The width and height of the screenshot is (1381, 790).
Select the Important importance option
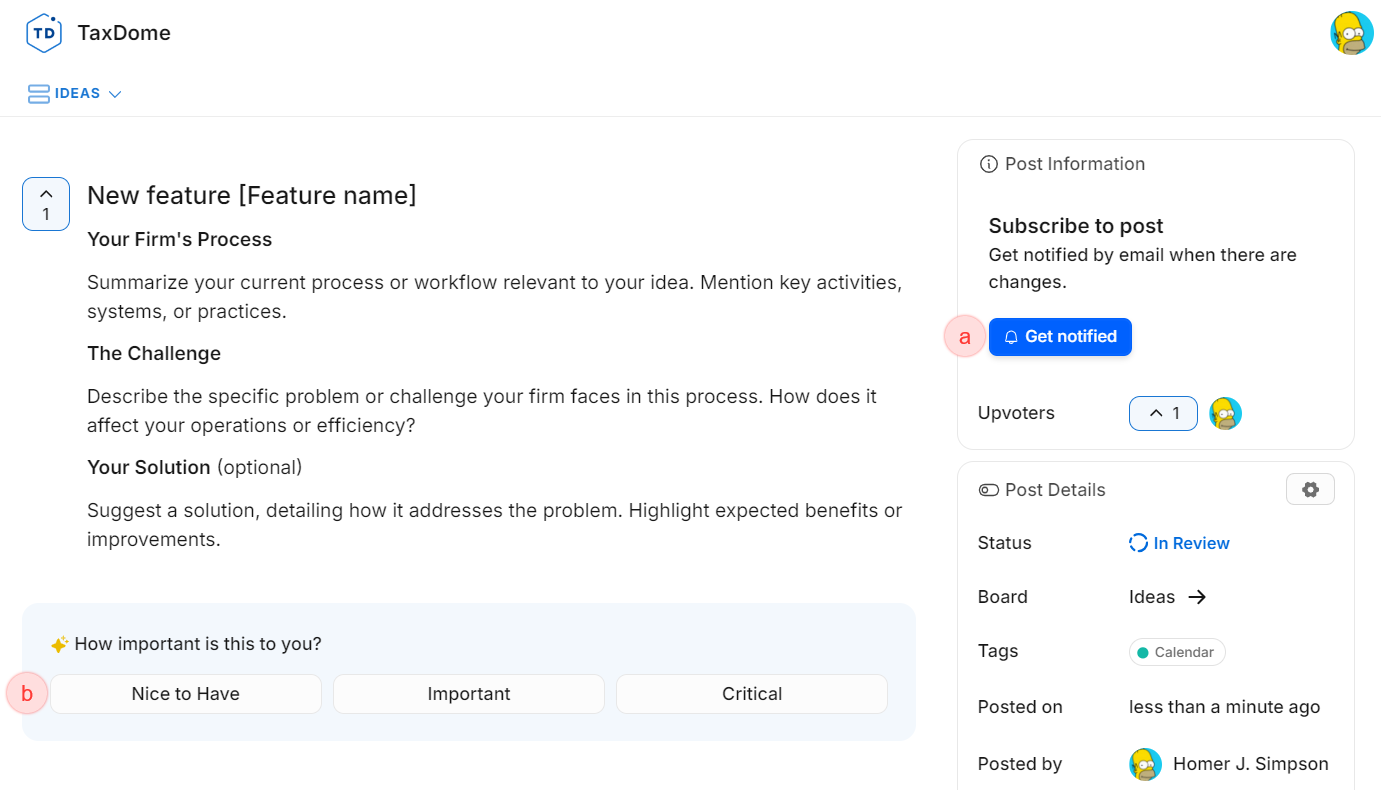point(469,694)
